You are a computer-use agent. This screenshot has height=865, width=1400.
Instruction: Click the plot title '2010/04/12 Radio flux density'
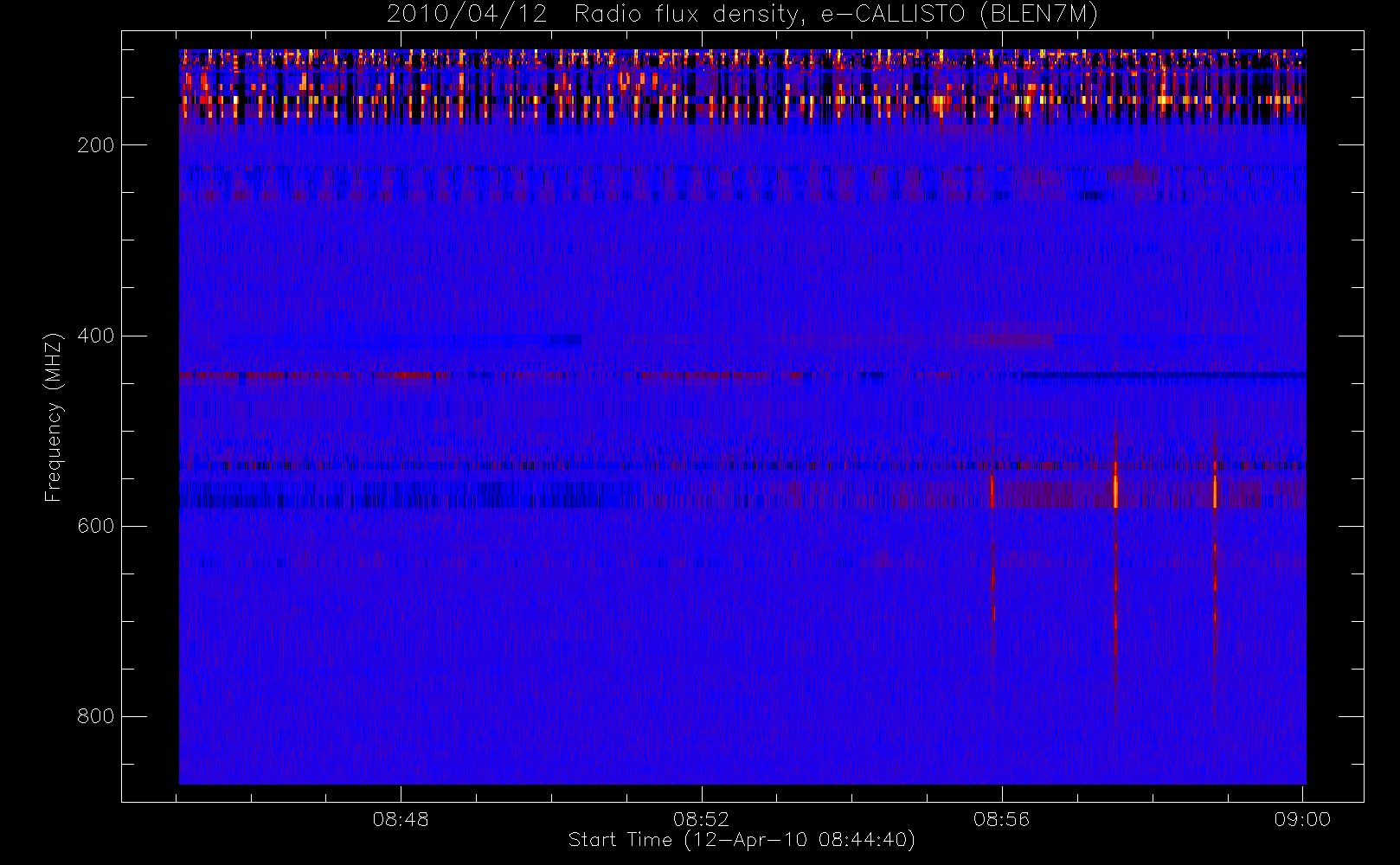pos(594,15)
